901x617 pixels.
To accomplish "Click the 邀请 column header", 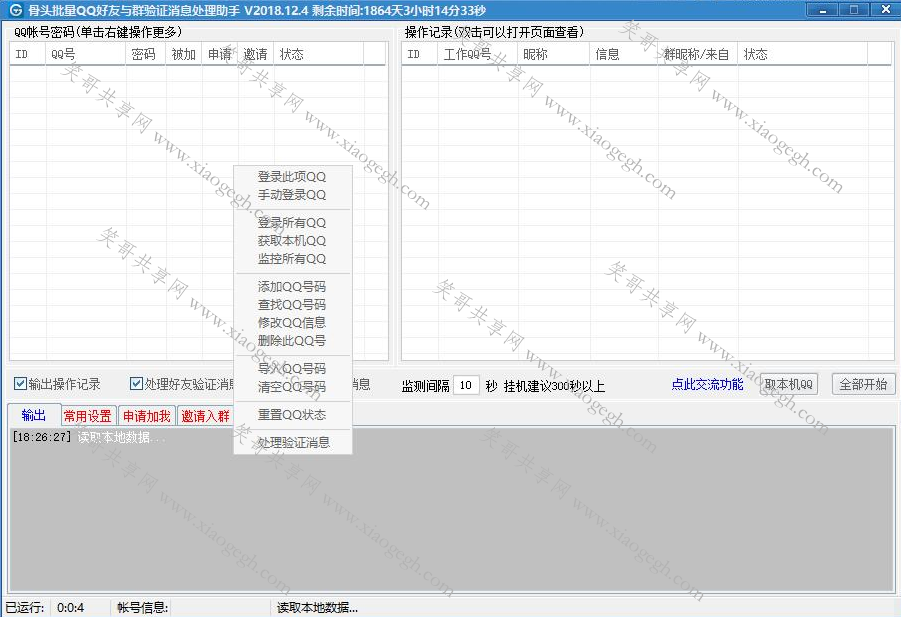I will (x=256, y=54).
